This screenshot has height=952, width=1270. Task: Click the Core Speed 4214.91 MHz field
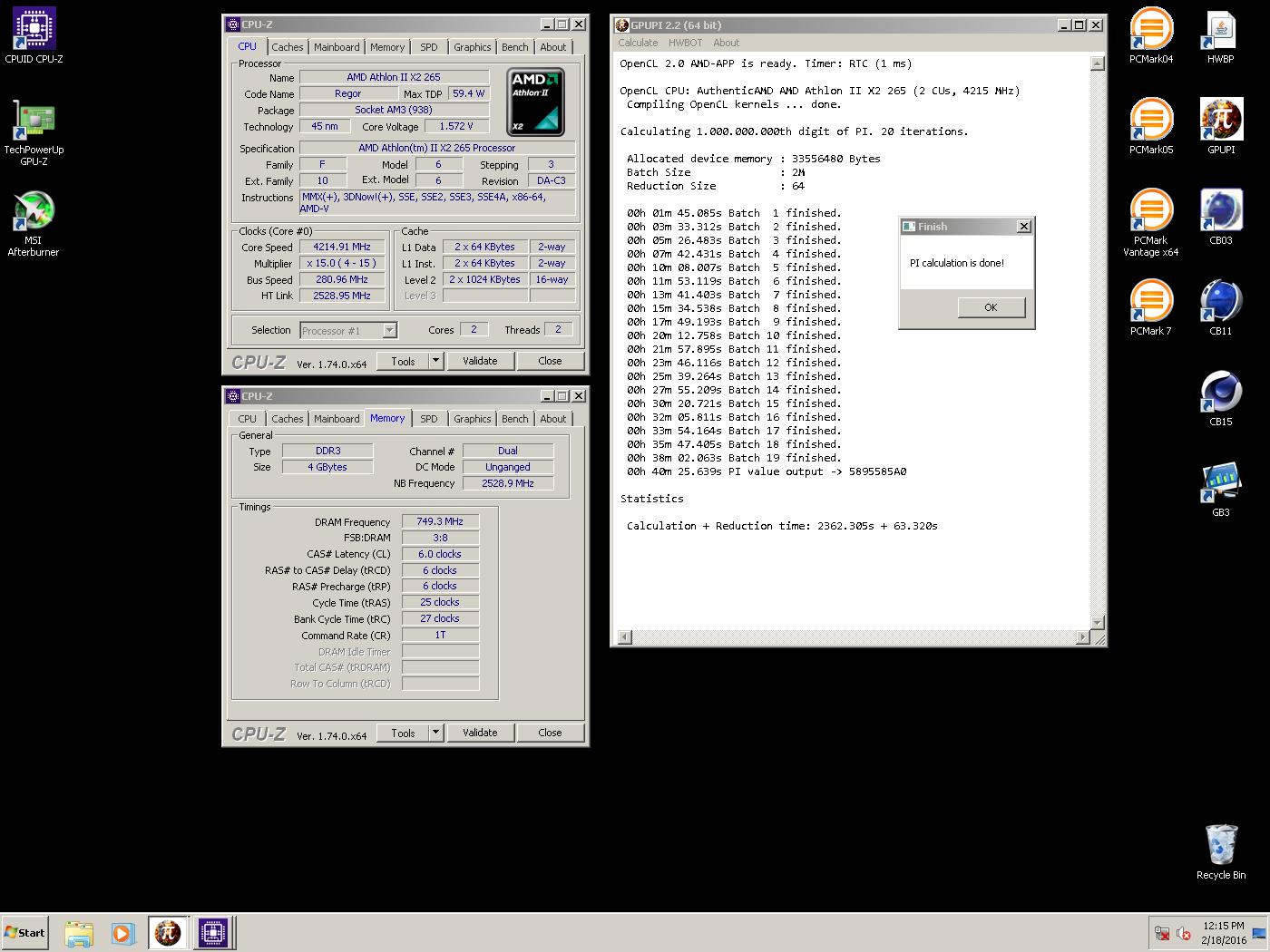click(342, 247)
